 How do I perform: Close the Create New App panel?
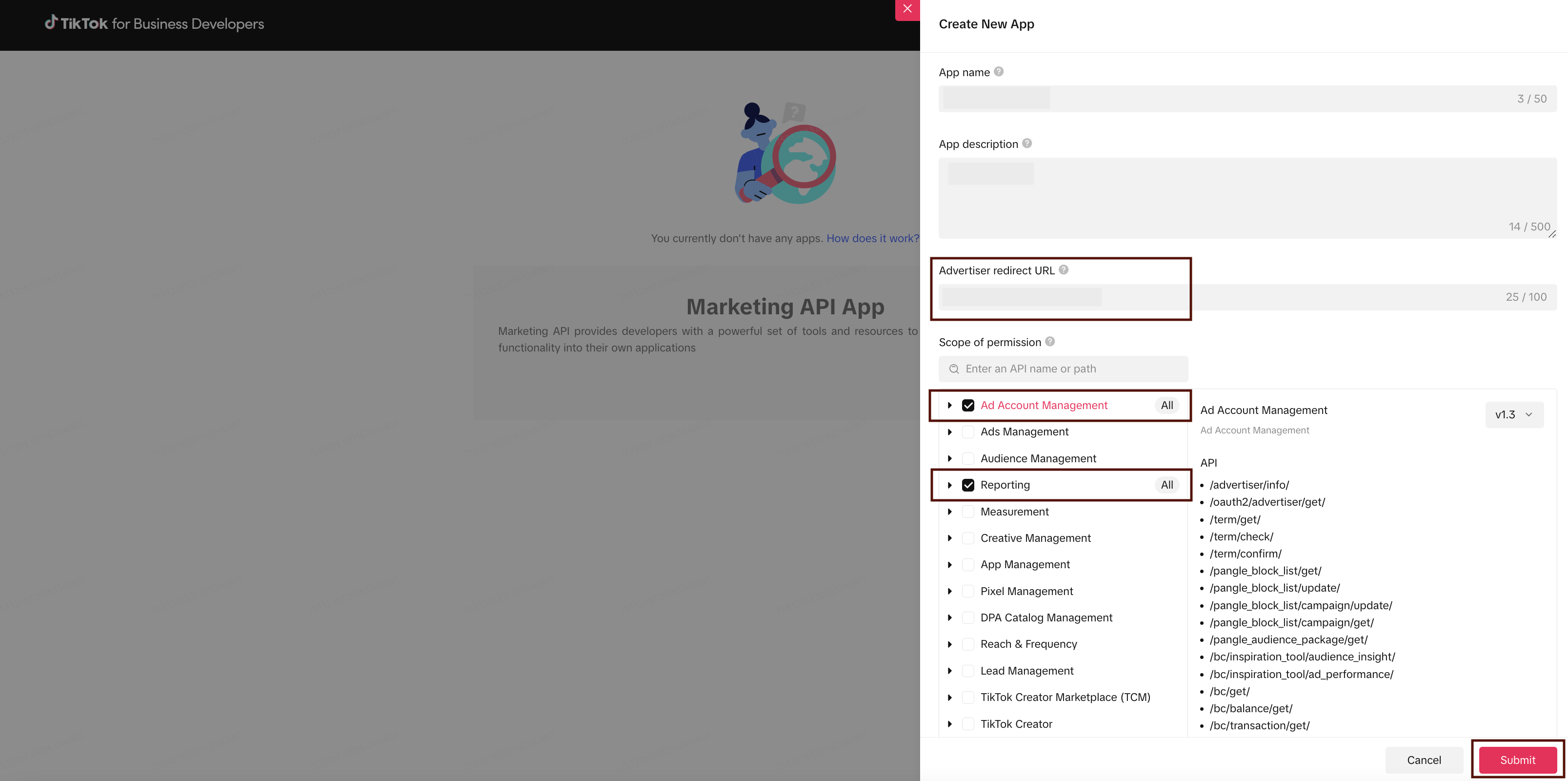(907, 9)
